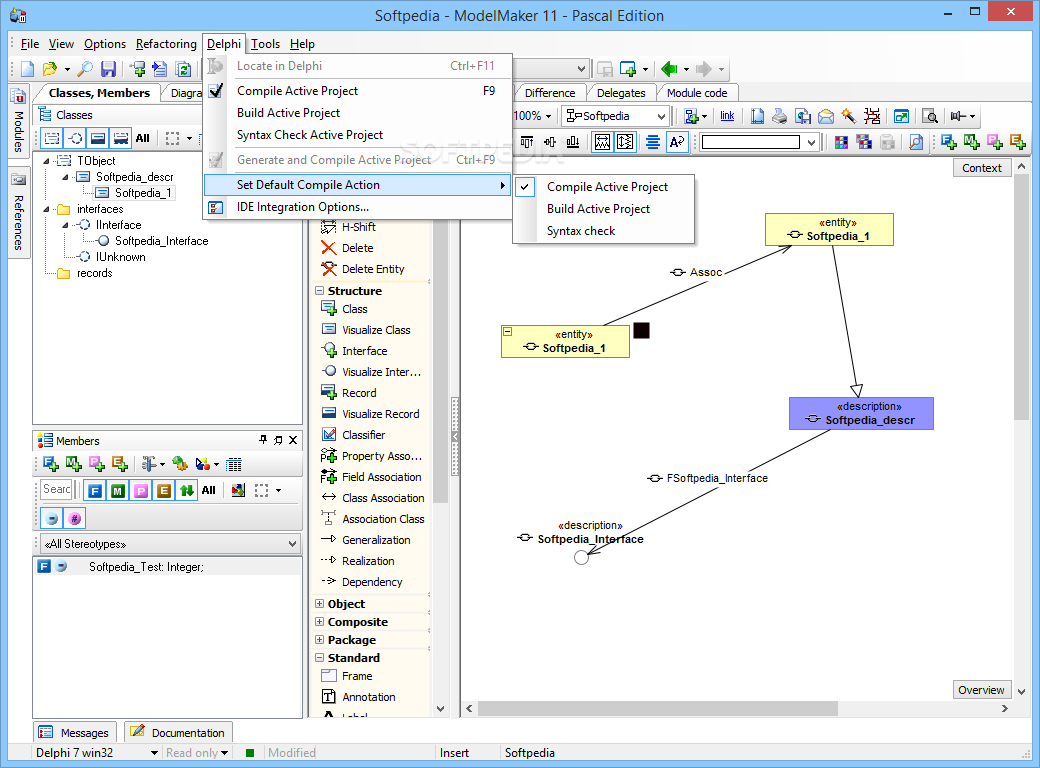Select the Record tool in palette

click(358, 393)
